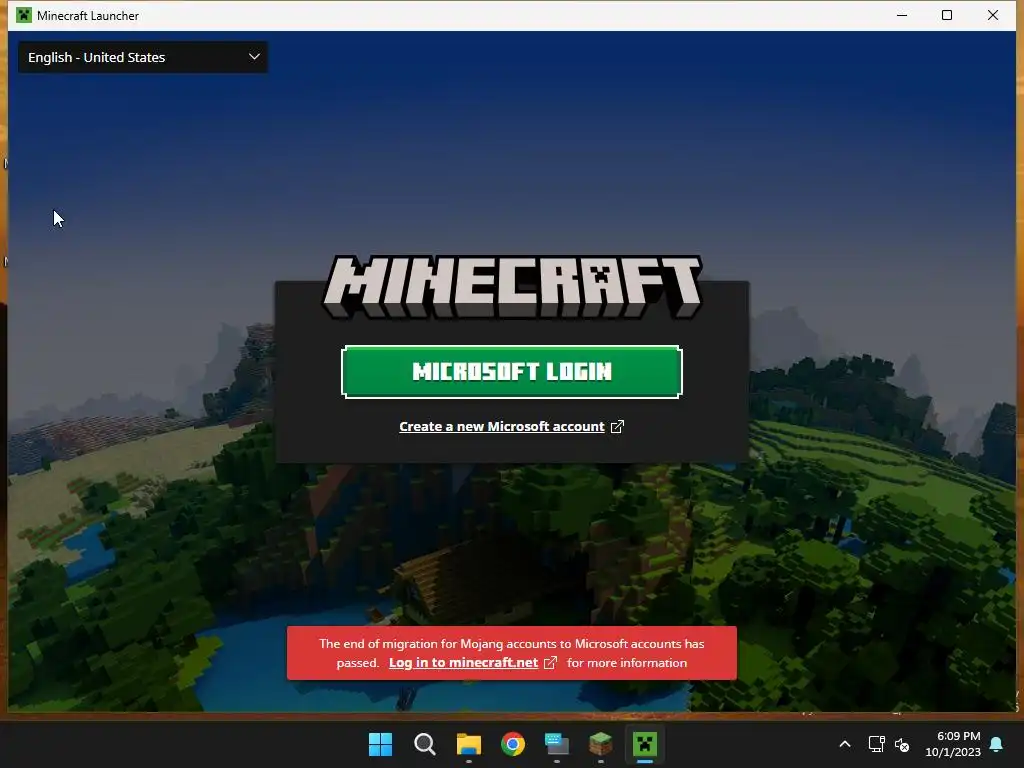This screenshot has width=1024, height=768.
Task: Click the MINECRAFT logo
Action: pyautogui.click(x=513, y=287)
